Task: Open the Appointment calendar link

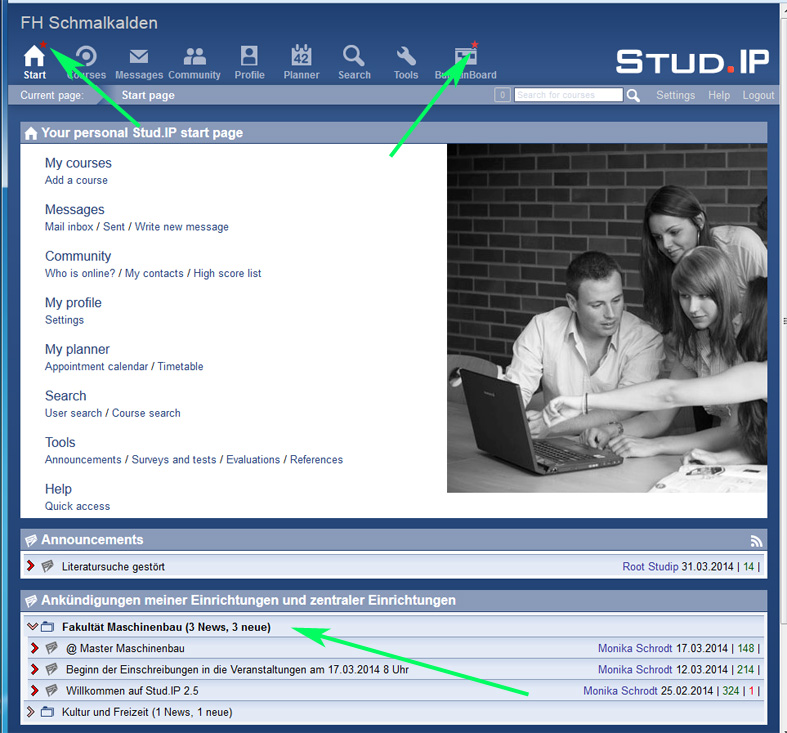Action: [x=96, y=367]
